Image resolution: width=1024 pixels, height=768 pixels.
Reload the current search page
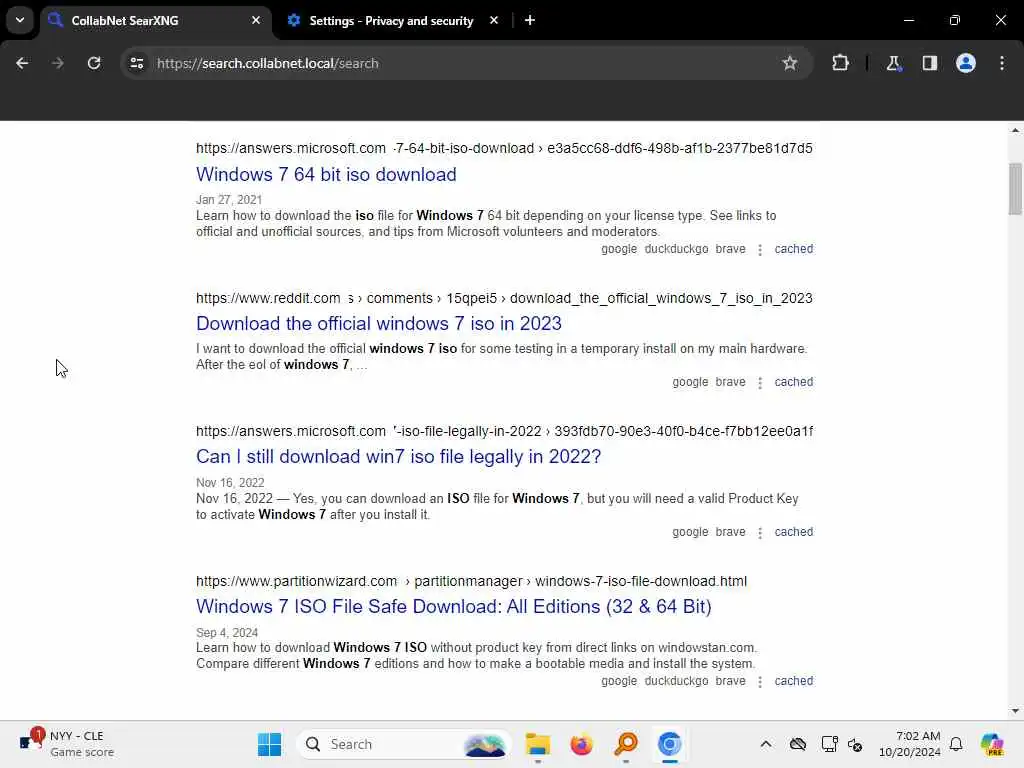(x=94, y=63)
